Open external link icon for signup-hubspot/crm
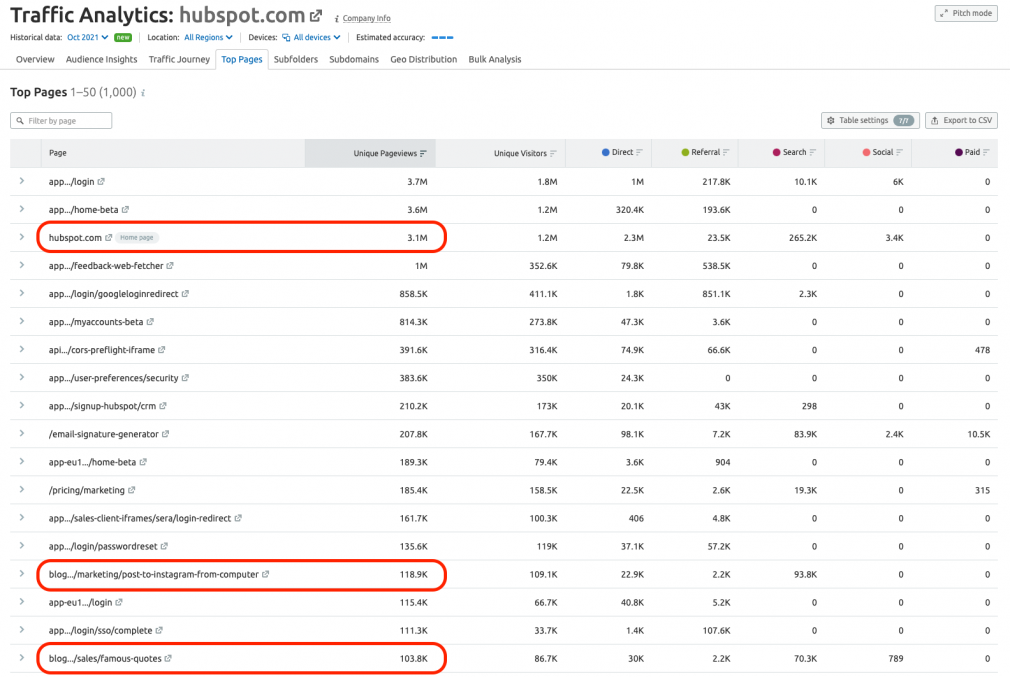 163,406
